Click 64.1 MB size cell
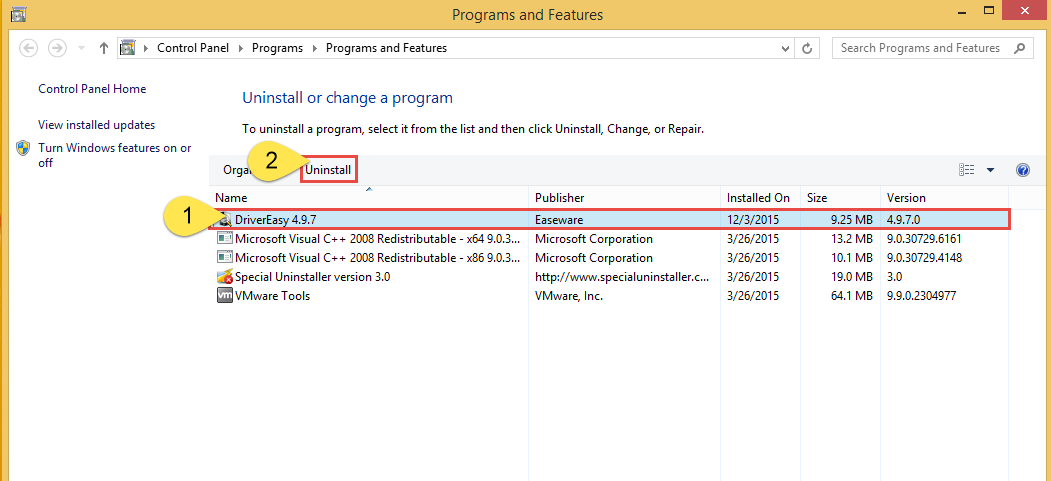The width and height of the screenshot is (1051, 481). coord(850,295)
